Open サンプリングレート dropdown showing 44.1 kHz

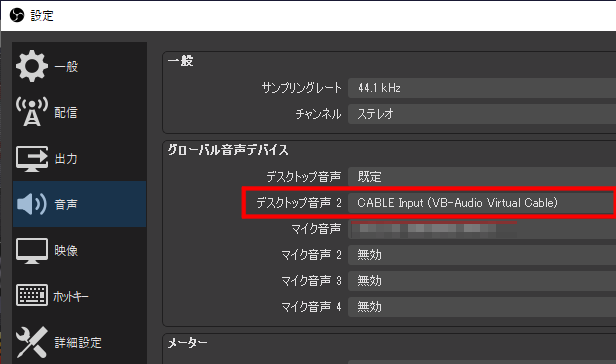pos(482,88)
